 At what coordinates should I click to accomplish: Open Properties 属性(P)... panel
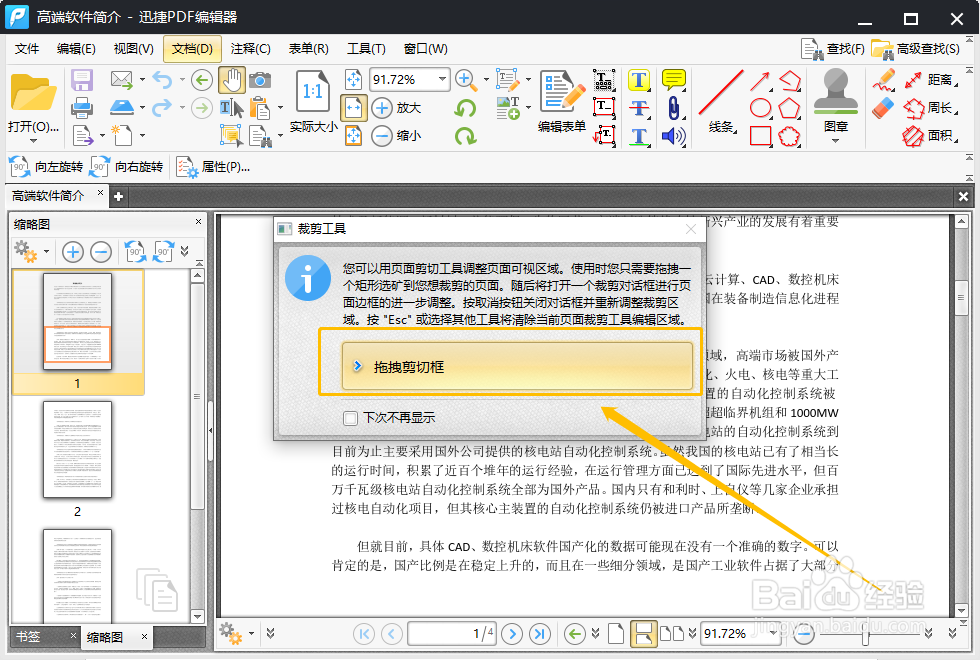(x=213, y=167)
